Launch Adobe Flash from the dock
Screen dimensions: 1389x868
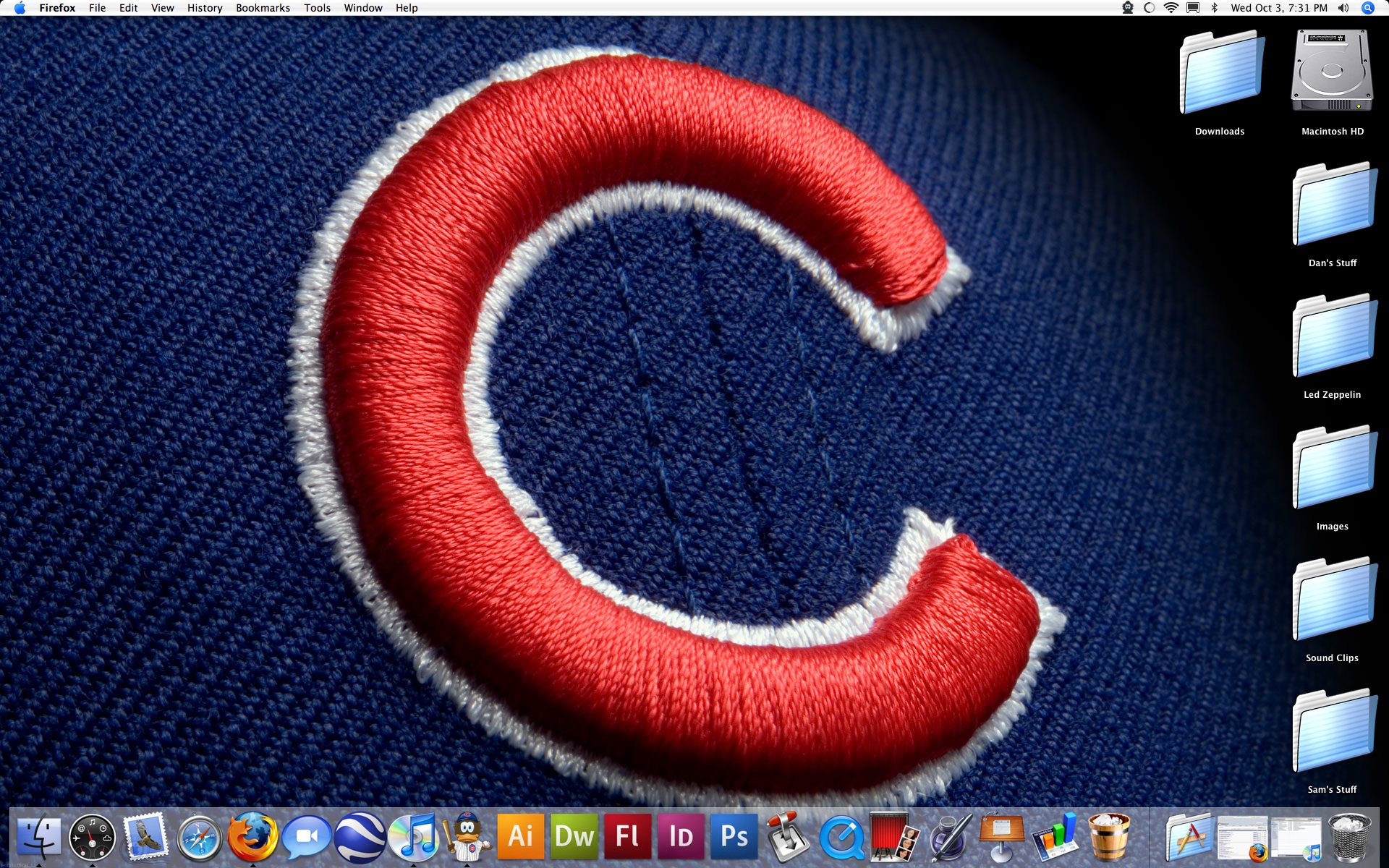pyautogui.click(x=627, y=836)
